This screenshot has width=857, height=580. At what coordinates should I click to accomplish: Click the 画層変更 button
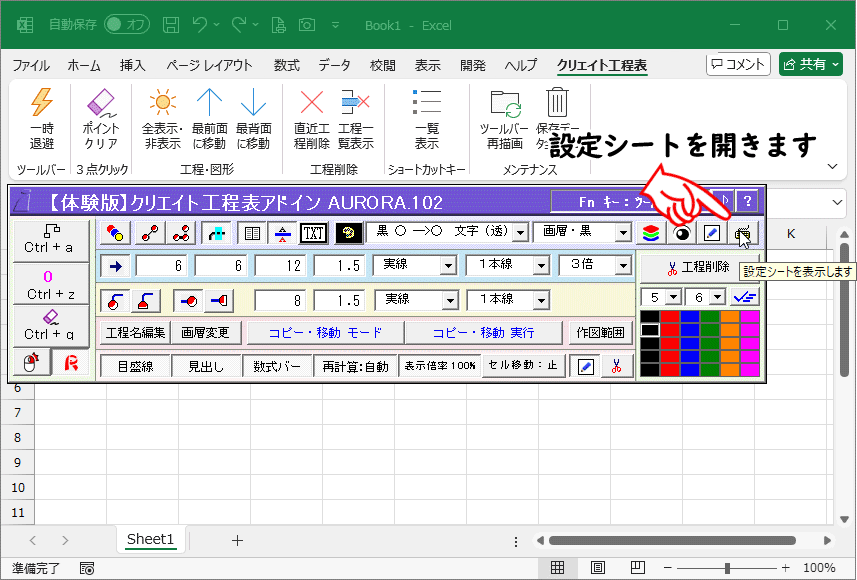206,333
